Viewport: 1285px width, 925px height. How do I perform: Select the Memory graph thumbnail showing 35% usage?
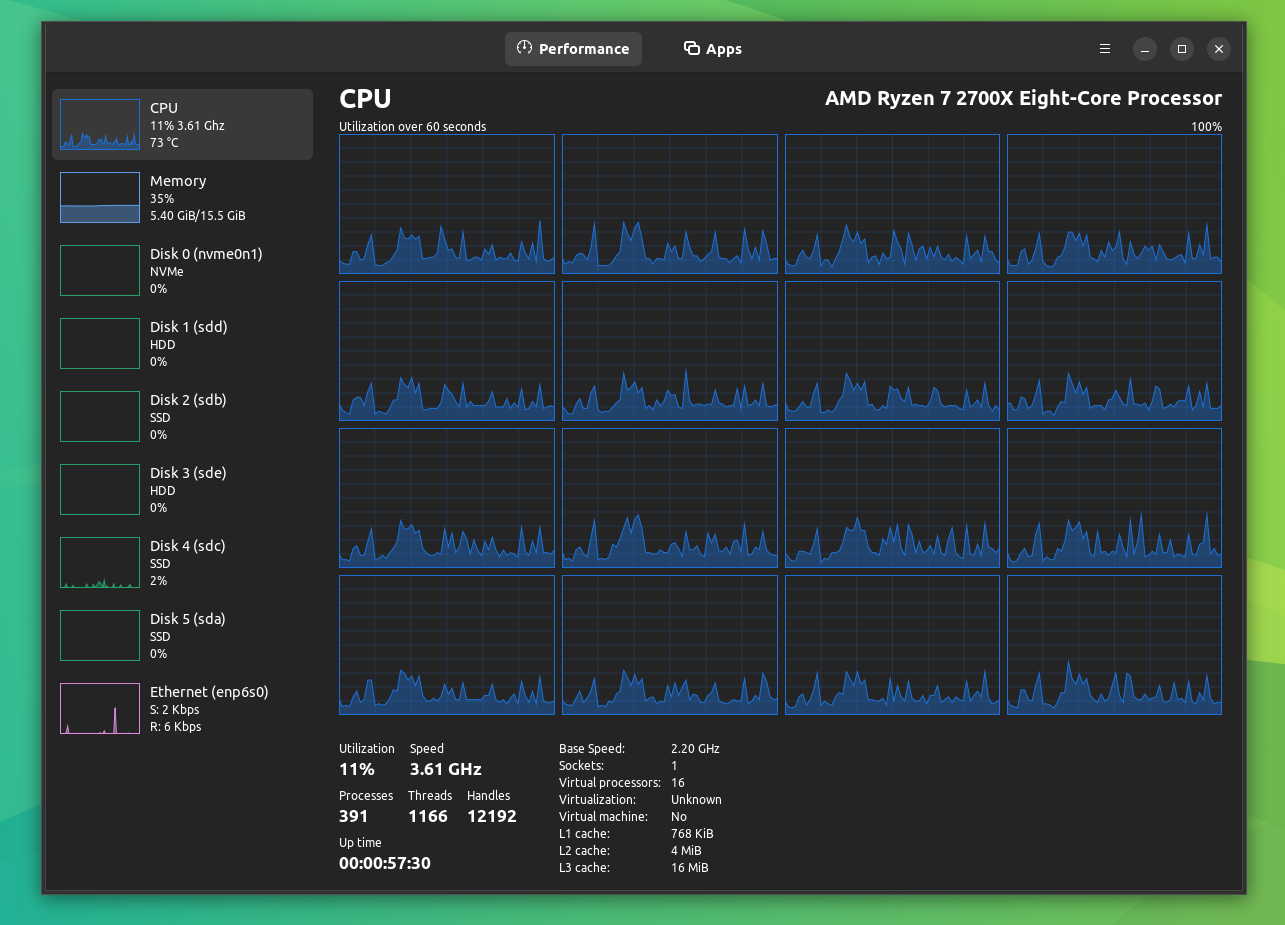(x=99, y=197)
